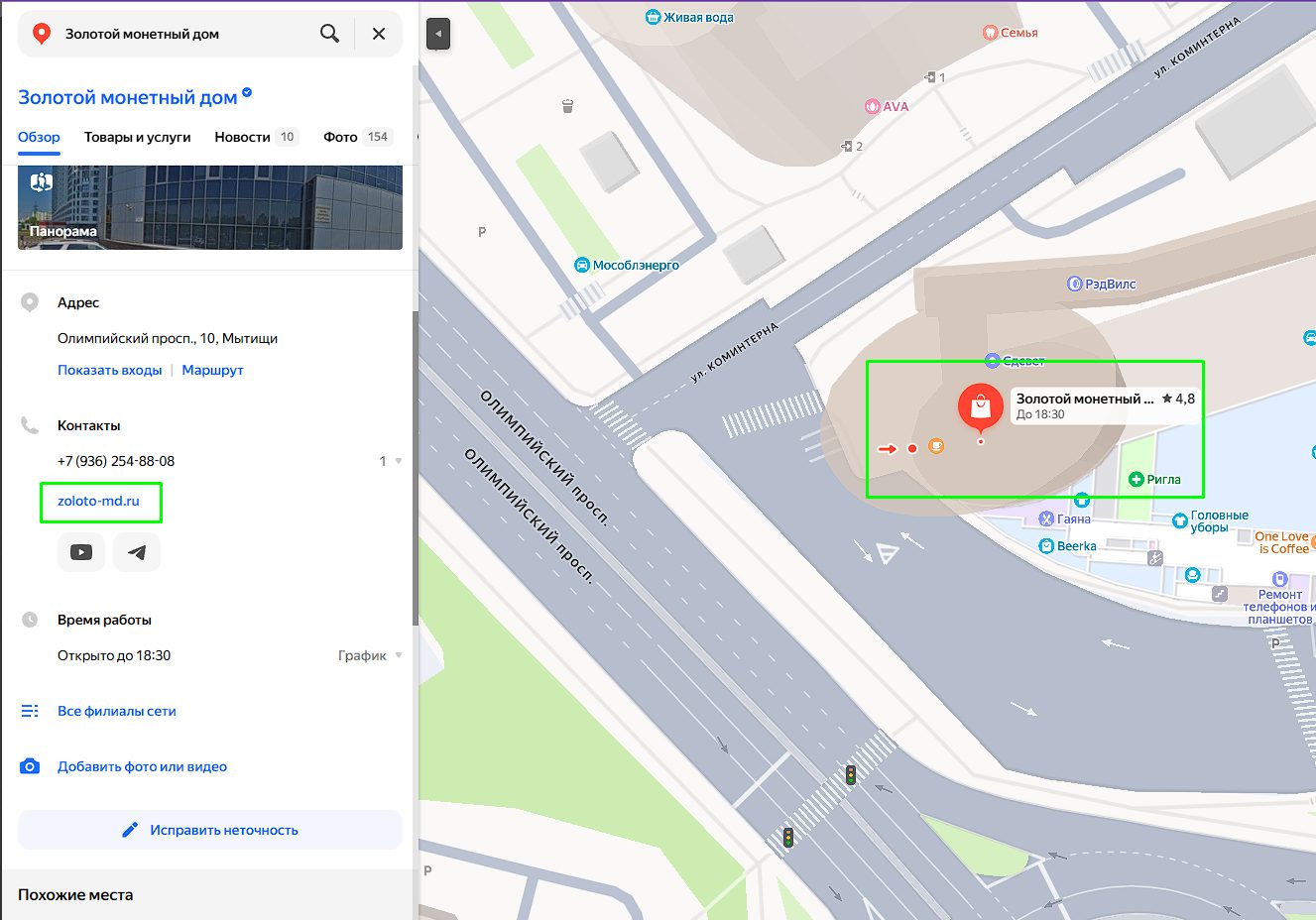Switch to the Обзор tab
Screen dimensions: 1316x920
pos(39,137)
